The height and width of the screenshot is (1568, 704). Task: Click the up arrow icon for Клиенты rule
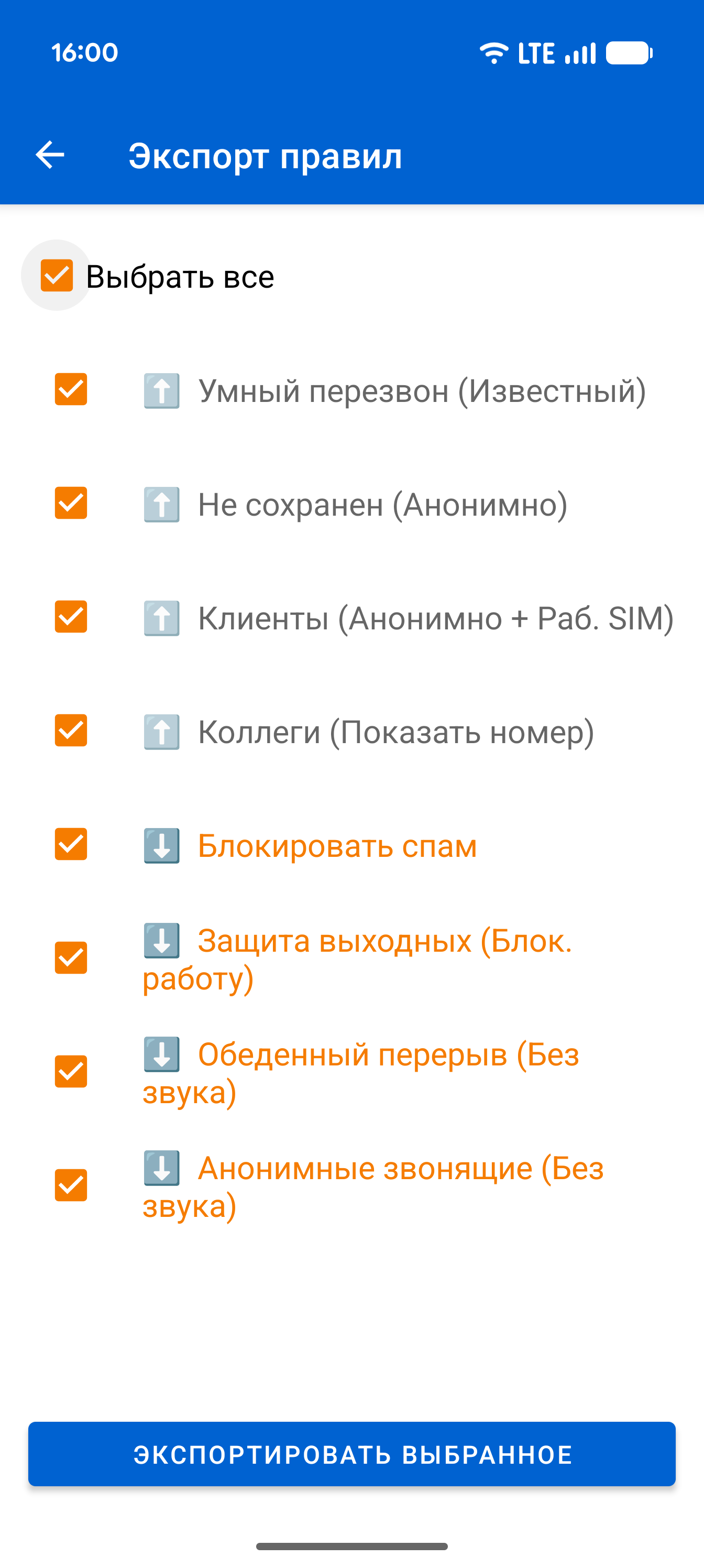pos(161,618)
